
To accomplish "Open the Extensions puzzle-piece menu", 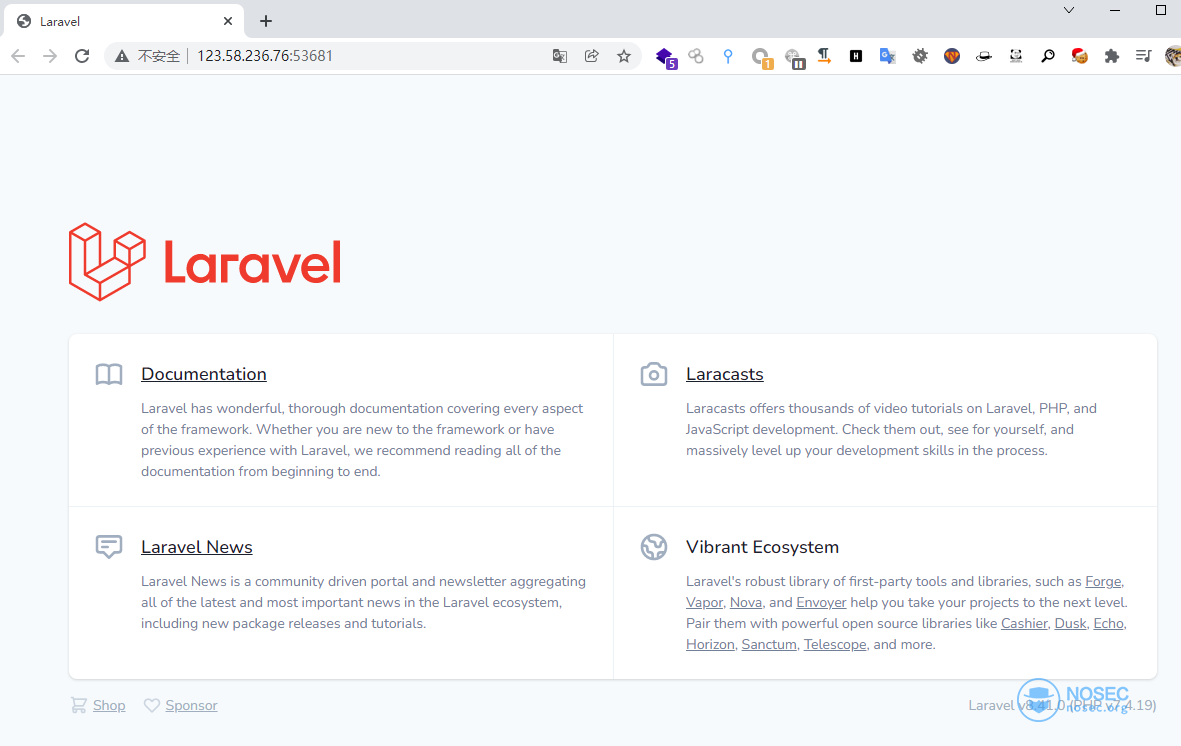I will (x=1112, y=56).
